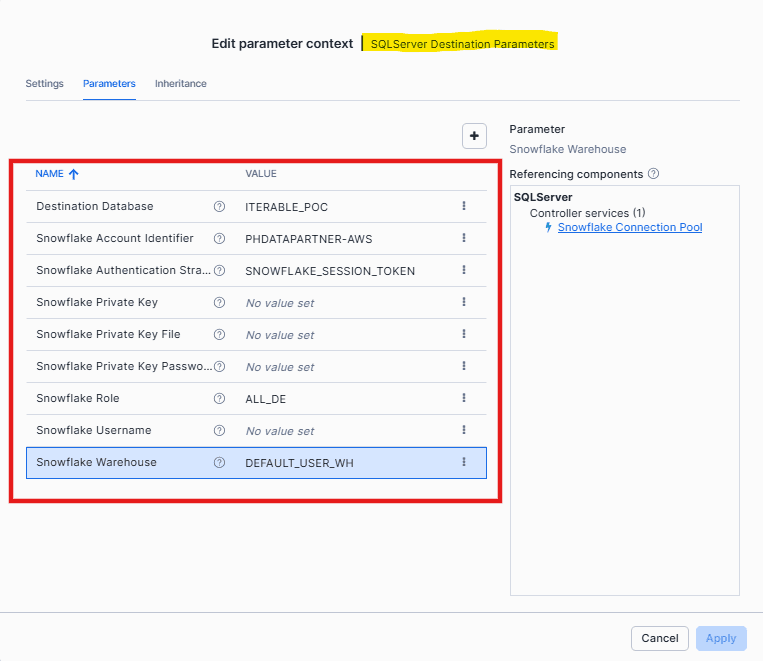Open the Inheritance tab
The image size is (763, 661).
click(181, 84)
